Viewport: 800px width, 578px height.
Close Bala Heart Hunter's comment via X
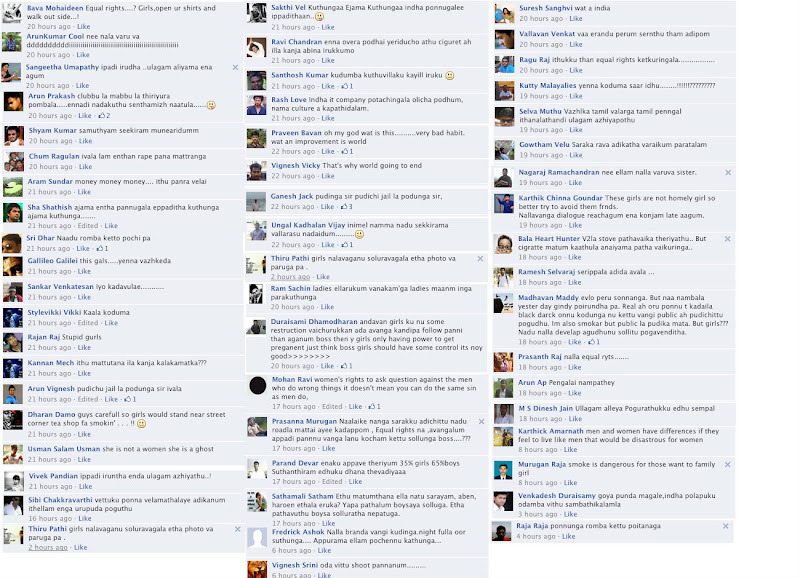coord(728,239)
